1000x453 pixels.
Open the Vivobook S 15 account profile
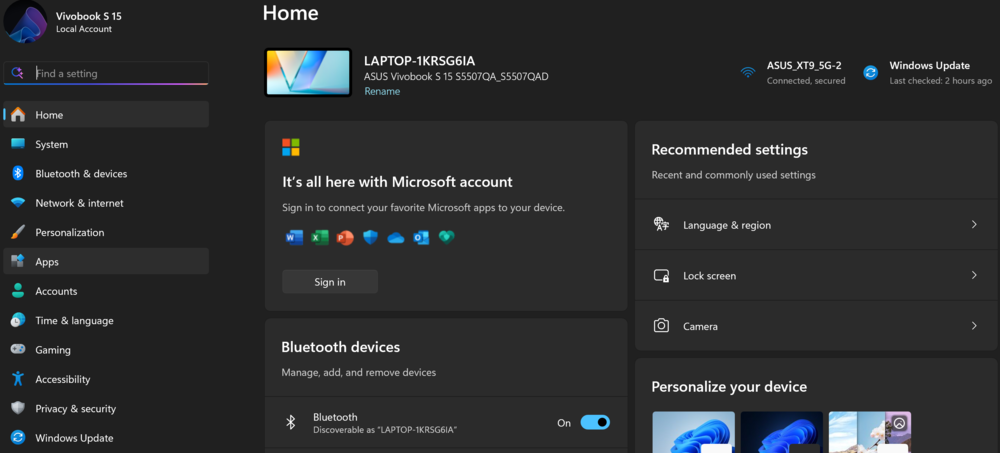tap(64, 22)
